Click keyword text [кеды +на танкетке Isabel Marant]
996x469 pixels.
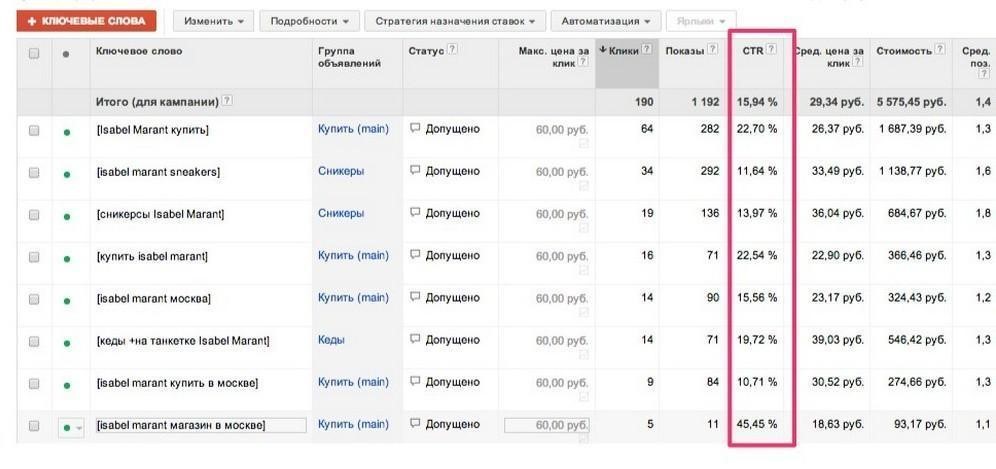183,341
